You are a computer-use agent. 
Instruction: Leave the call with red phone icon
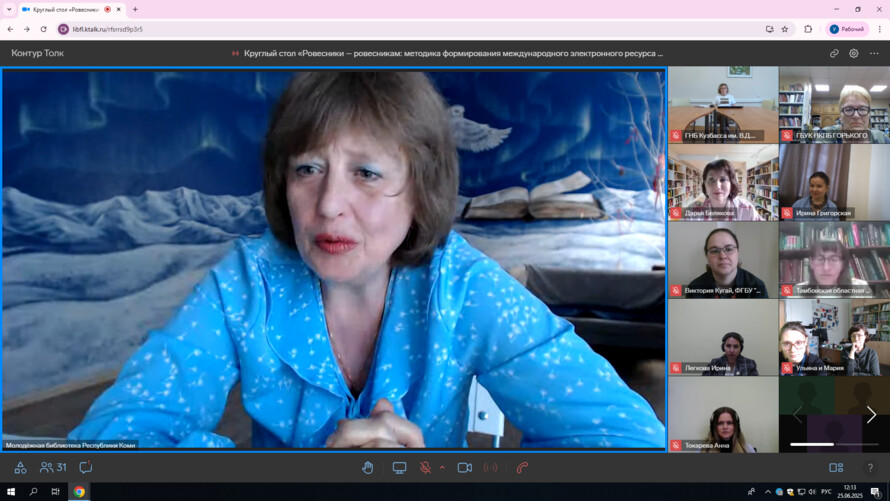522,468
